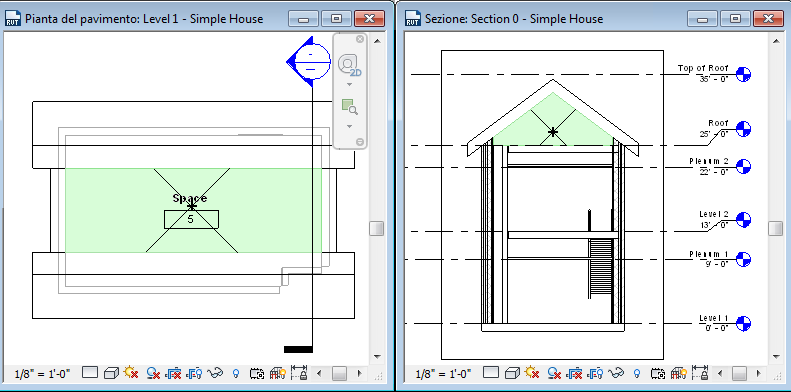Open Visual Style cube in plan view
Screen dimensions: 791x392
click(x=111, y=373)
